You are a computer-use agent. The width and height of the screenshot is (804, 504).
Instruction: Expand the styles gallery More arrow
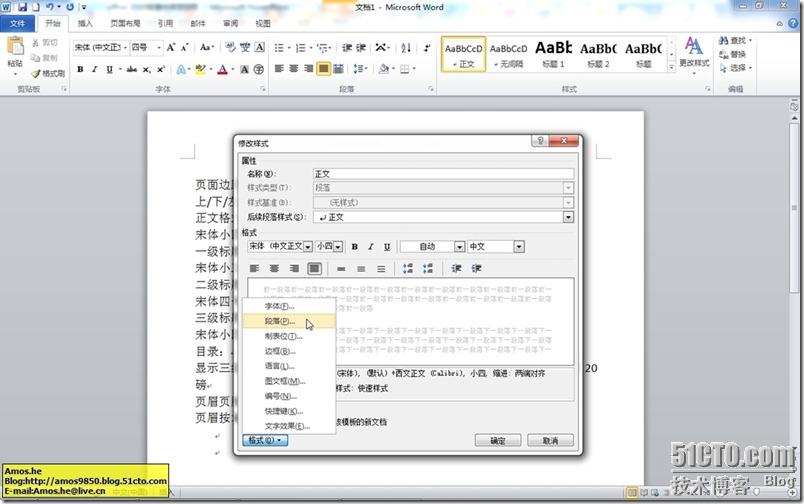click(672, 67)
